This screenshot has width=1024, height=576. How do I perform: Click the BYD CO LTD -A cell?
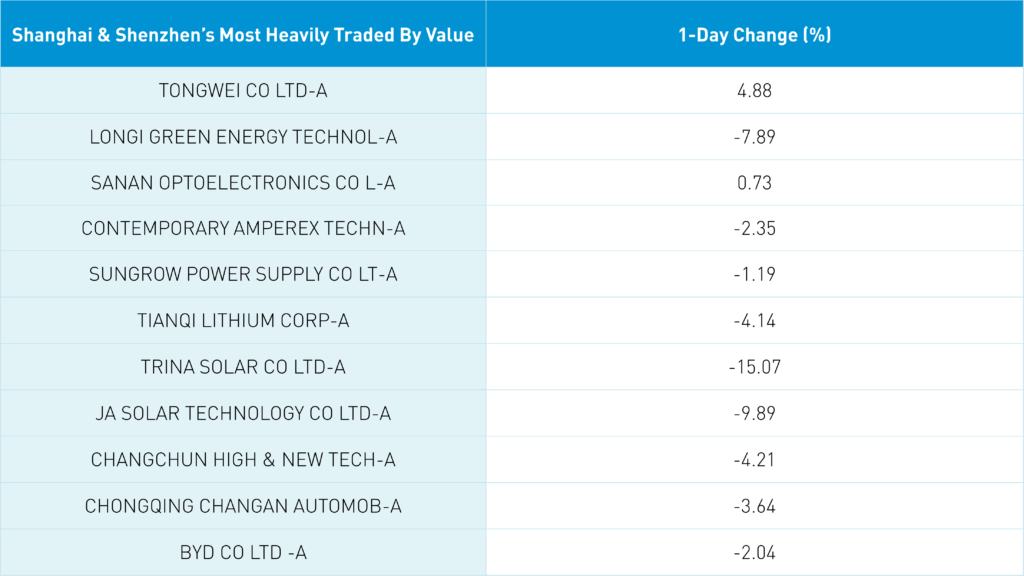click(243, 552)
